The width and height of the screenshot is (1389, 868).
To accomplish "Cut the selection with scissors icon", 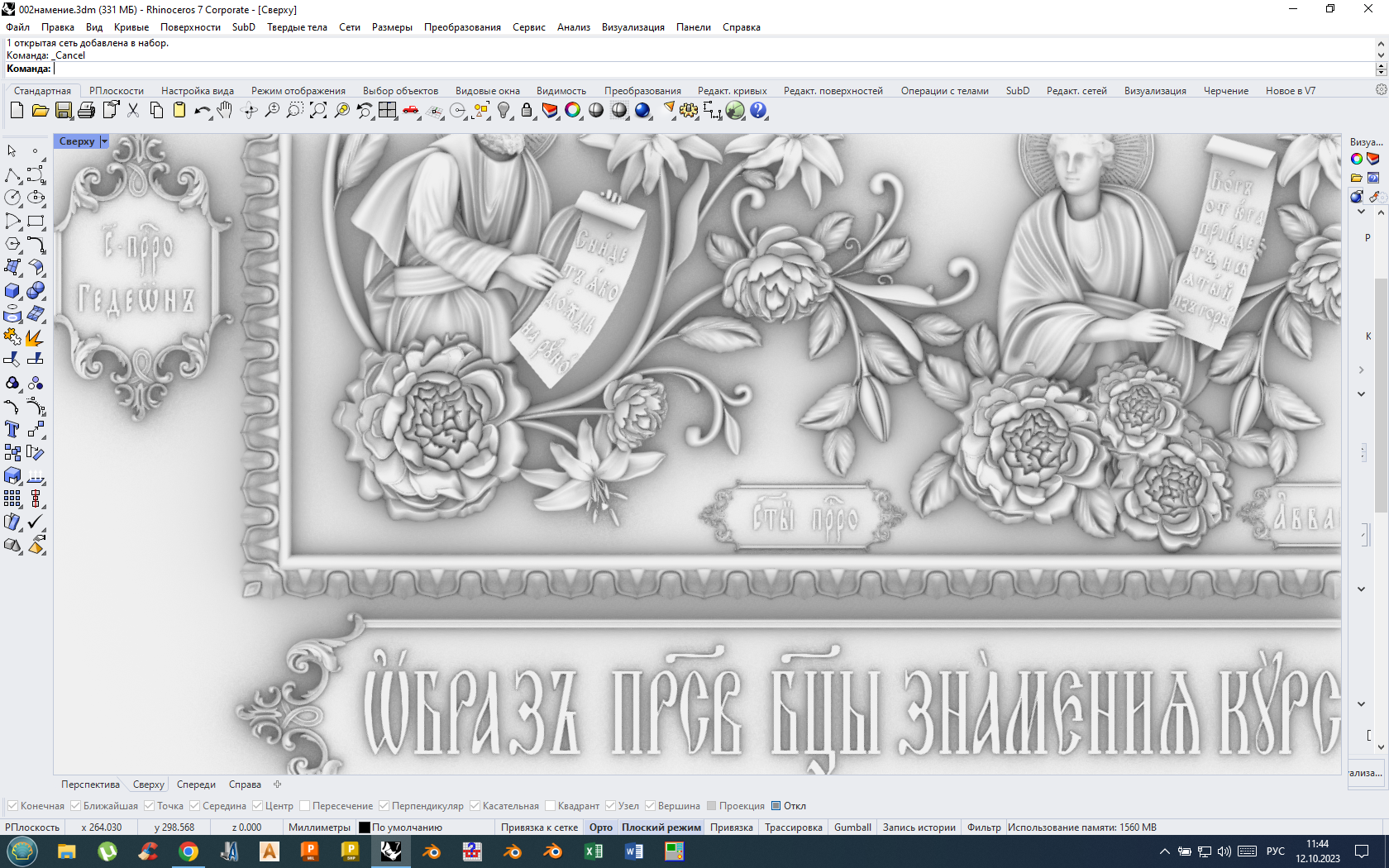I will [x=133, y=110].
